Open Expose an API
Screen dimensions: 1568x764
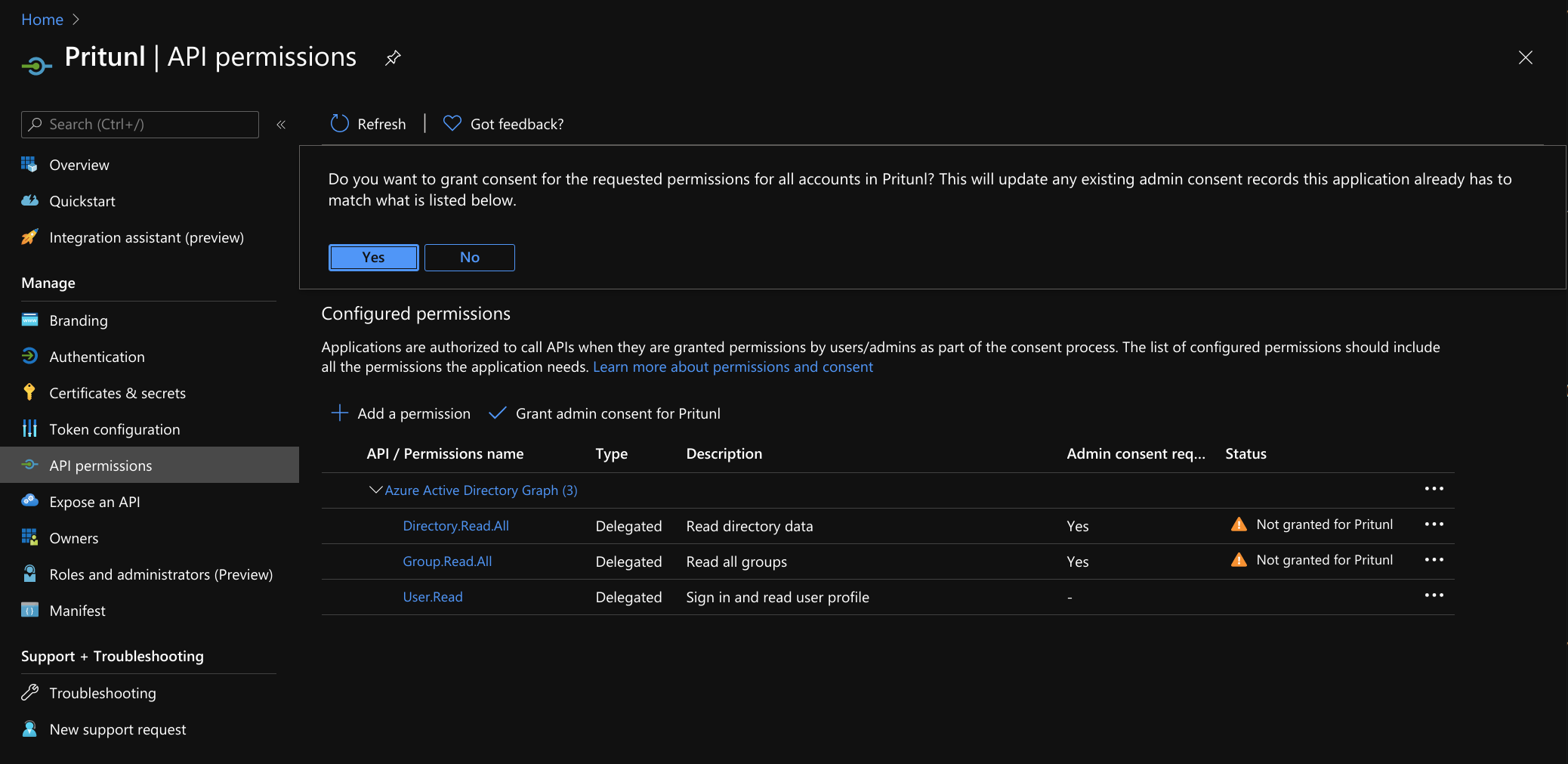[x=94, y=502]
